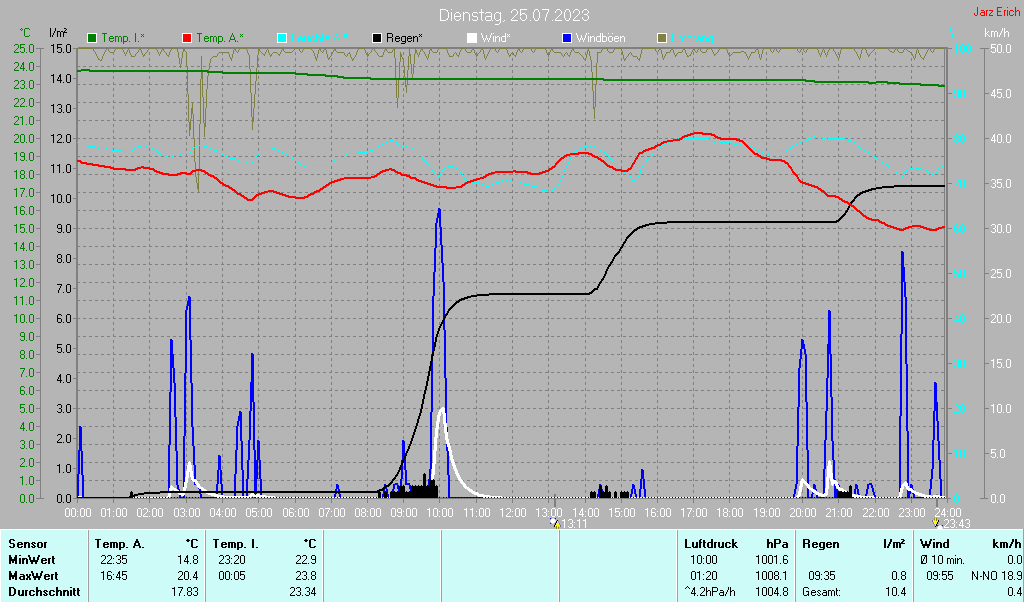Click the '23:20' time cell

[231, 560]
